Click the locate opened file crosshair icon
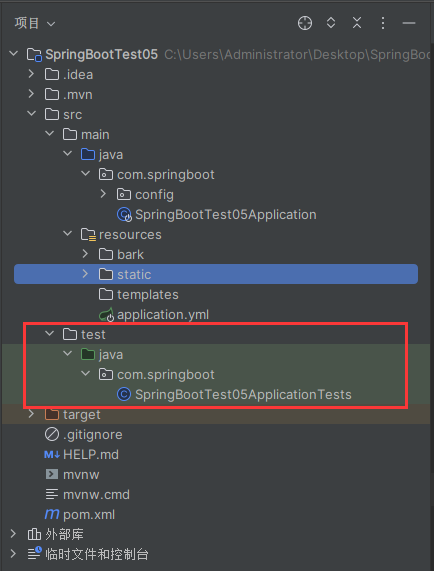 coord(305,23)
